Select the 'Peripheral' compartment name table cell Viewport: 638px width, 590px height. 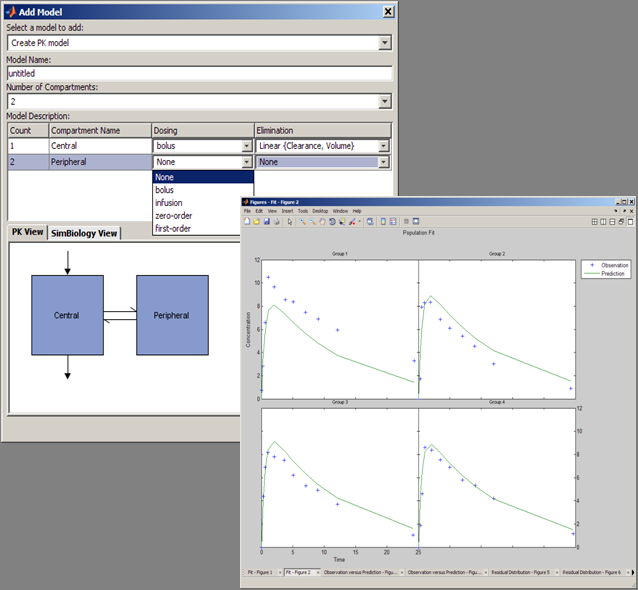100,162
